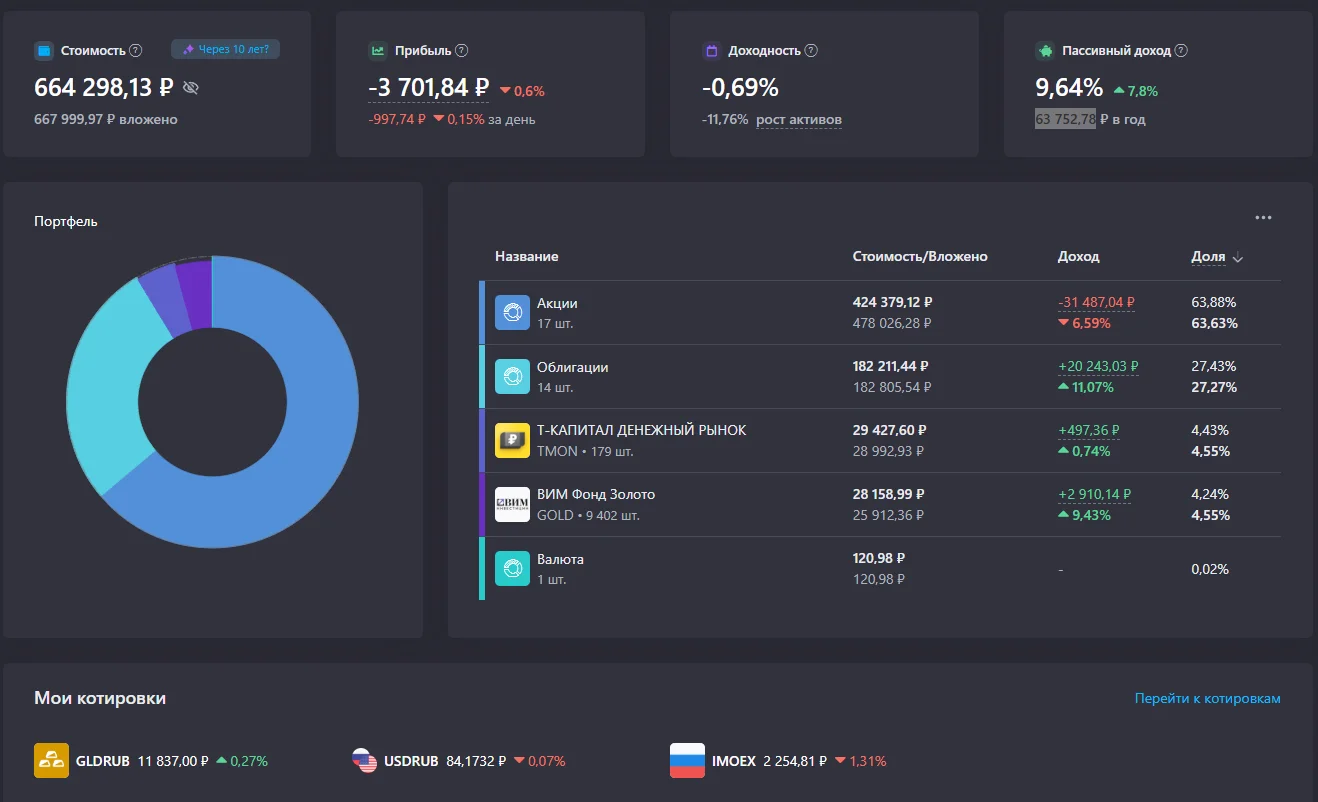Click the Название column header

point(527,256)
